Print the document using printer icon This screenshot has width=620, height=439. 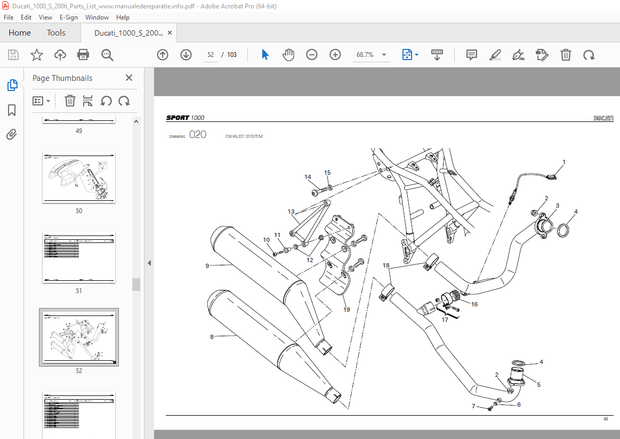coord(83,55)
